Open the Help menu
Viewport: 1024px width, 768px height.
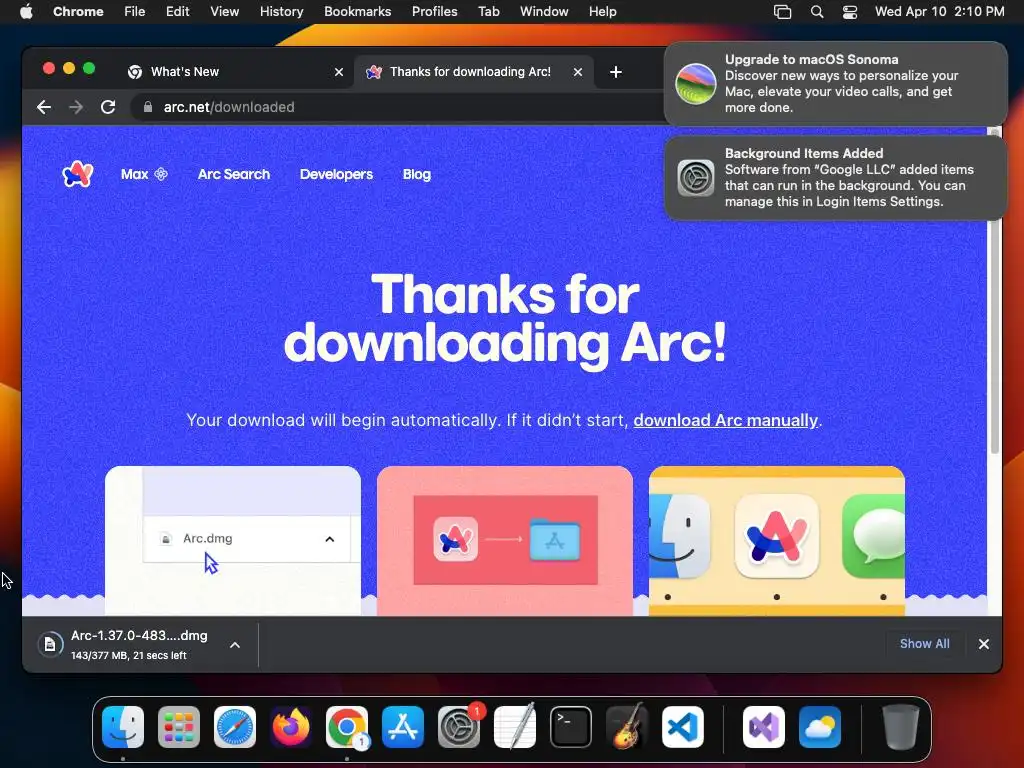[602, 11]
